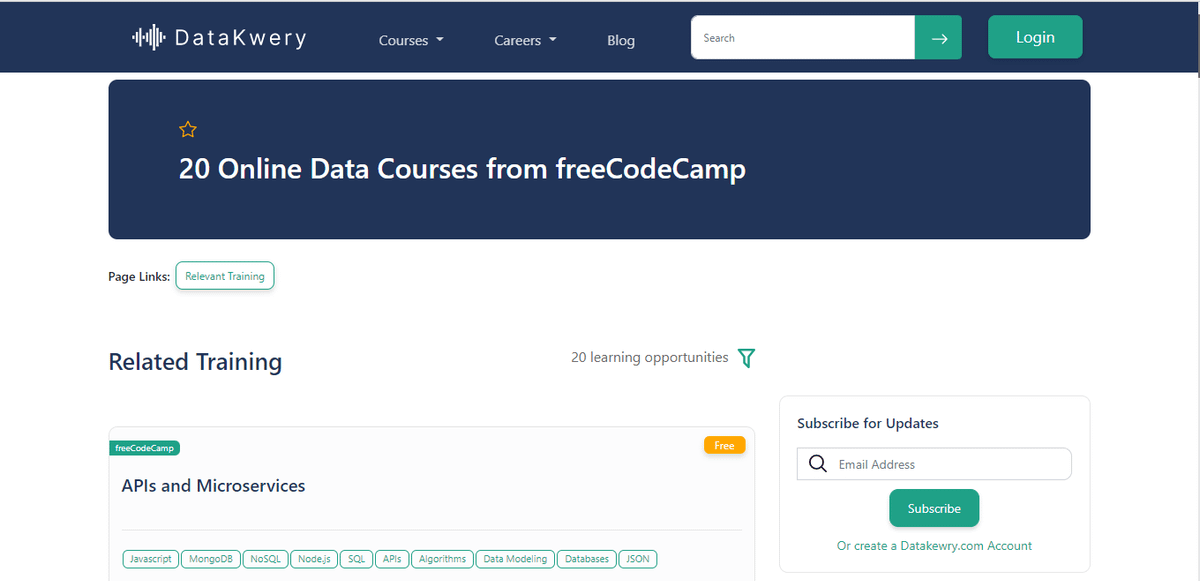Image resolution: width=1200 pixels, height=581 pixels.
Task: Select the Javascript topic tag
Action: click(x=150, y=559)
